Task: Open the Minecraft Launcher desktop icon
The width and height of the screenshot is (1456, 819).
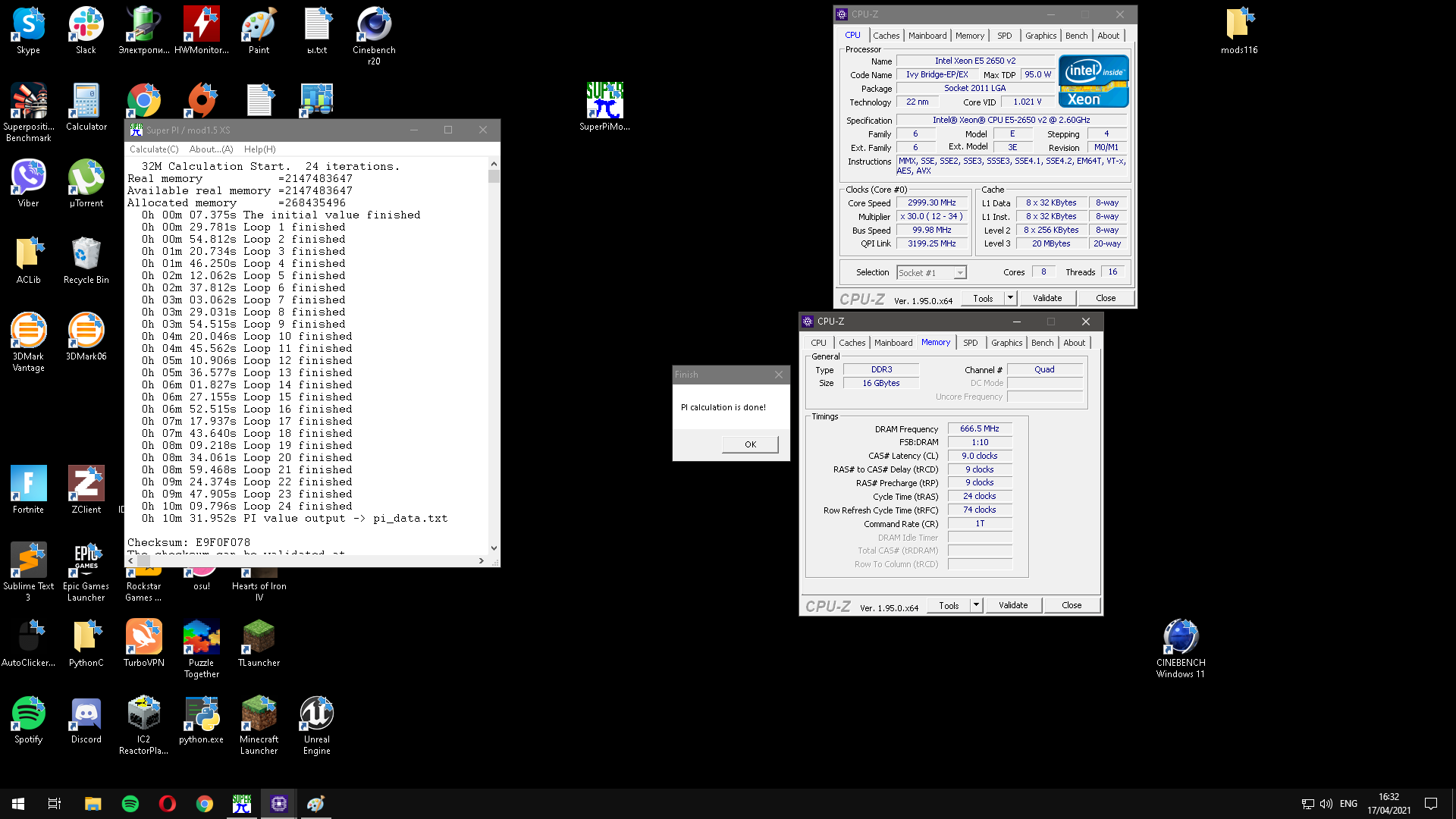Action: point(259,725)
